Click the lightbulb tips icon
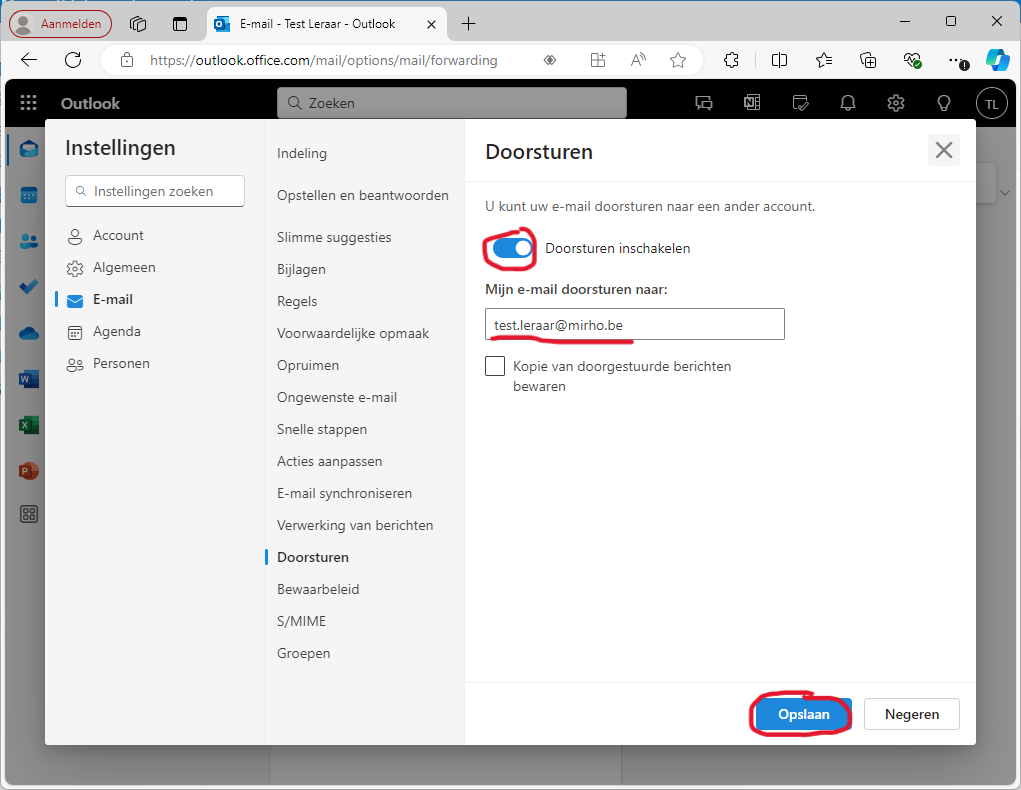Viewport: 1021px width, 790px height. click(x=943, y=103)
